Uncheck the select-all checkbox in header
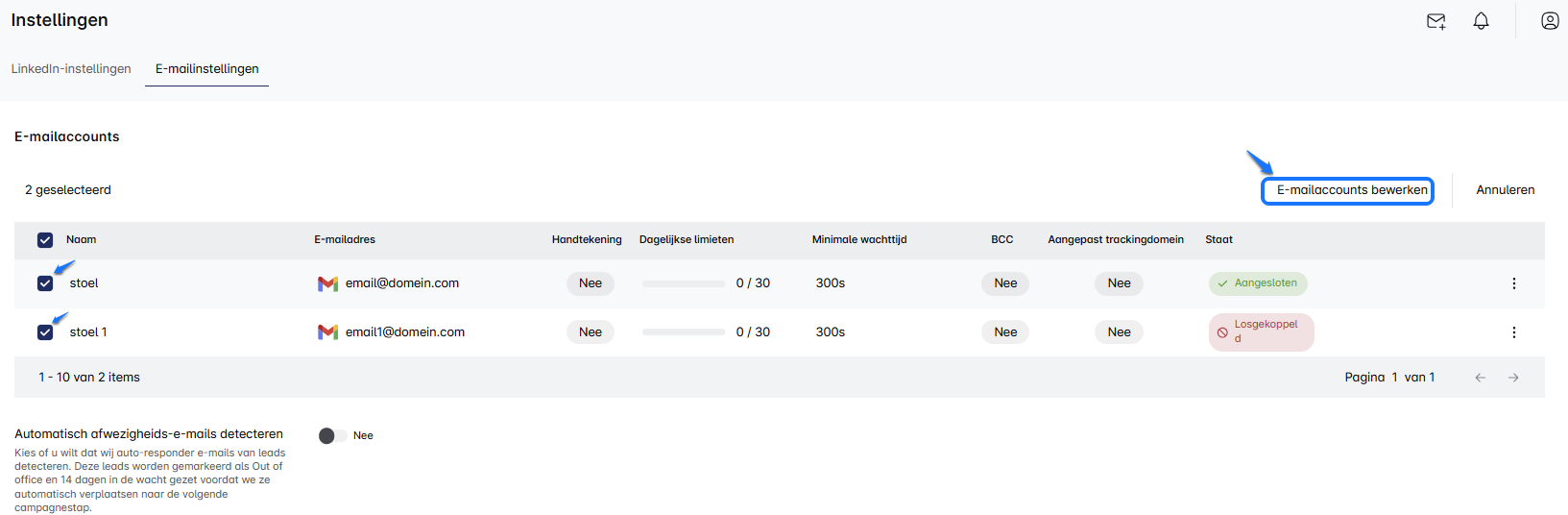Viewport: 1568px width, 515px height. coord(45,240)
